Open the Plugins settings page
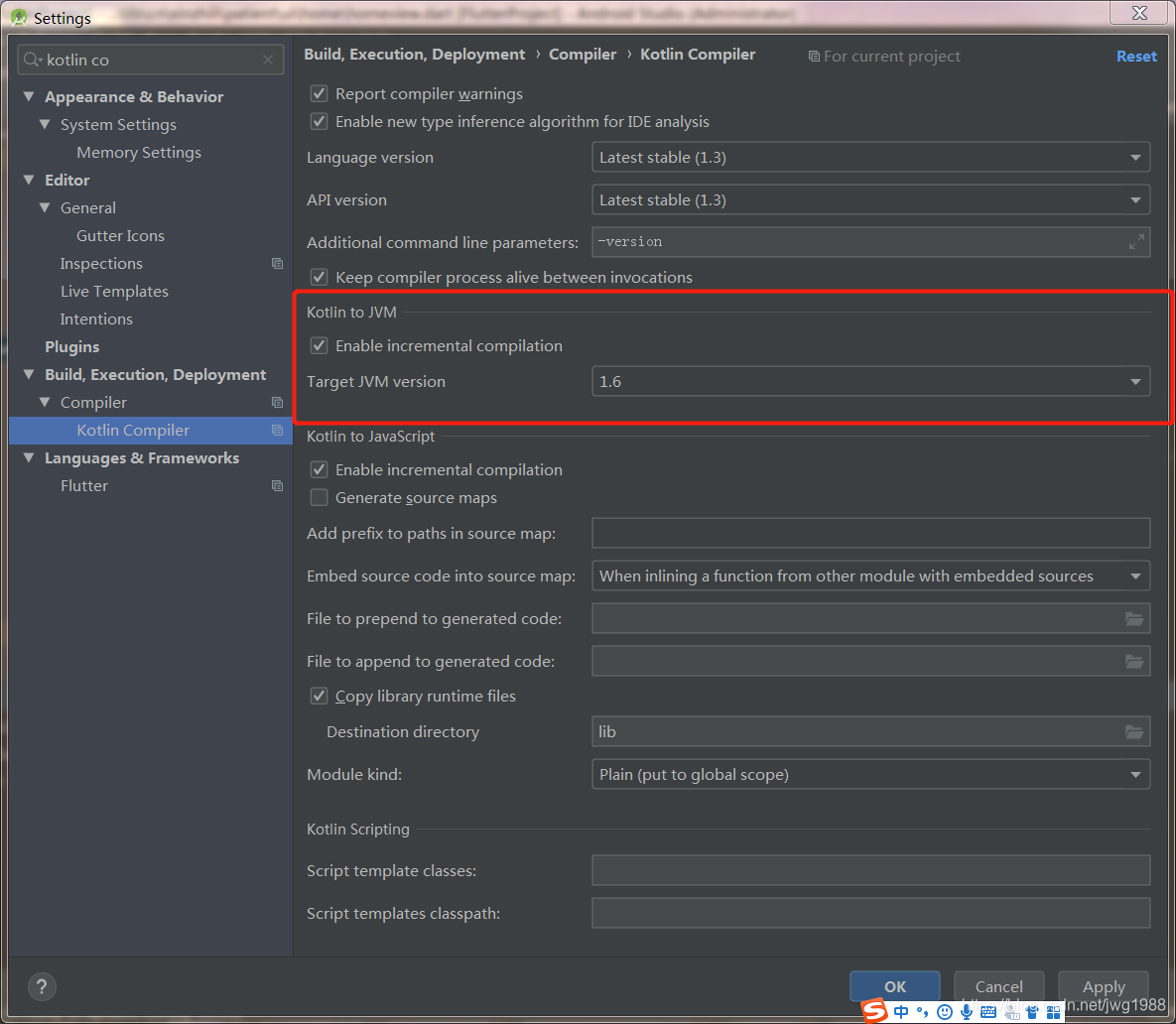This screenshot has width=1176, height=1024. [72, 347]
